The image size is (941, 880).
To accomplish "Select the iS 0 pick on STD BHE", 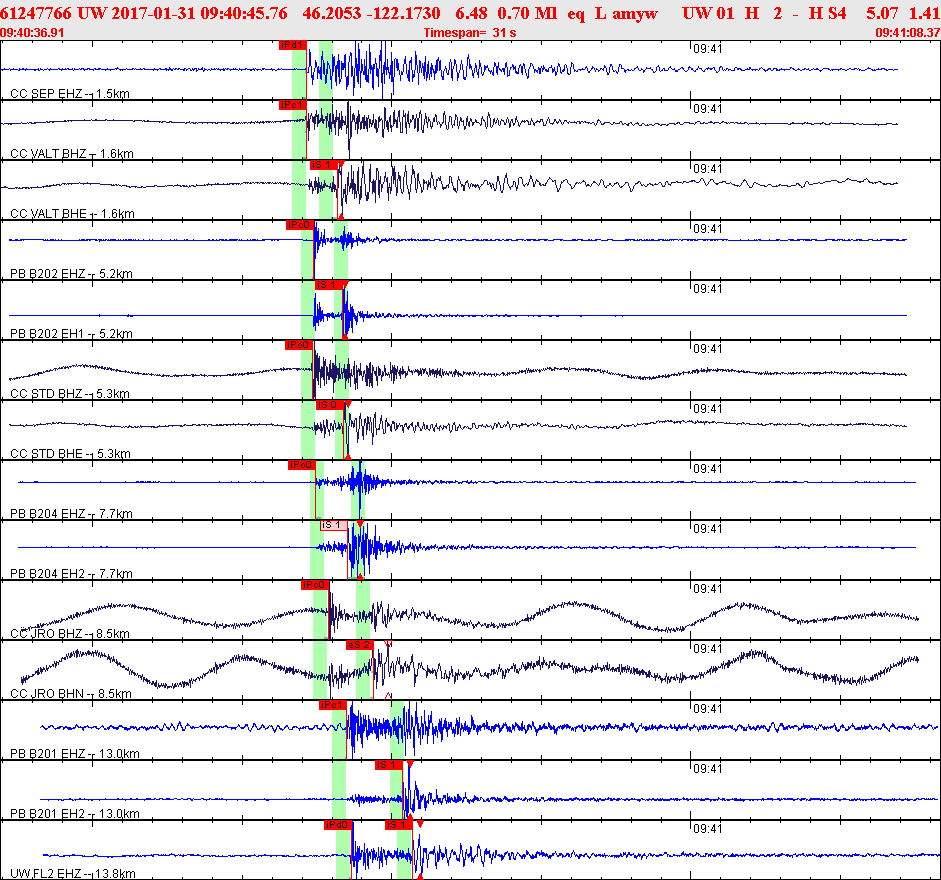I will coord(328,405).
